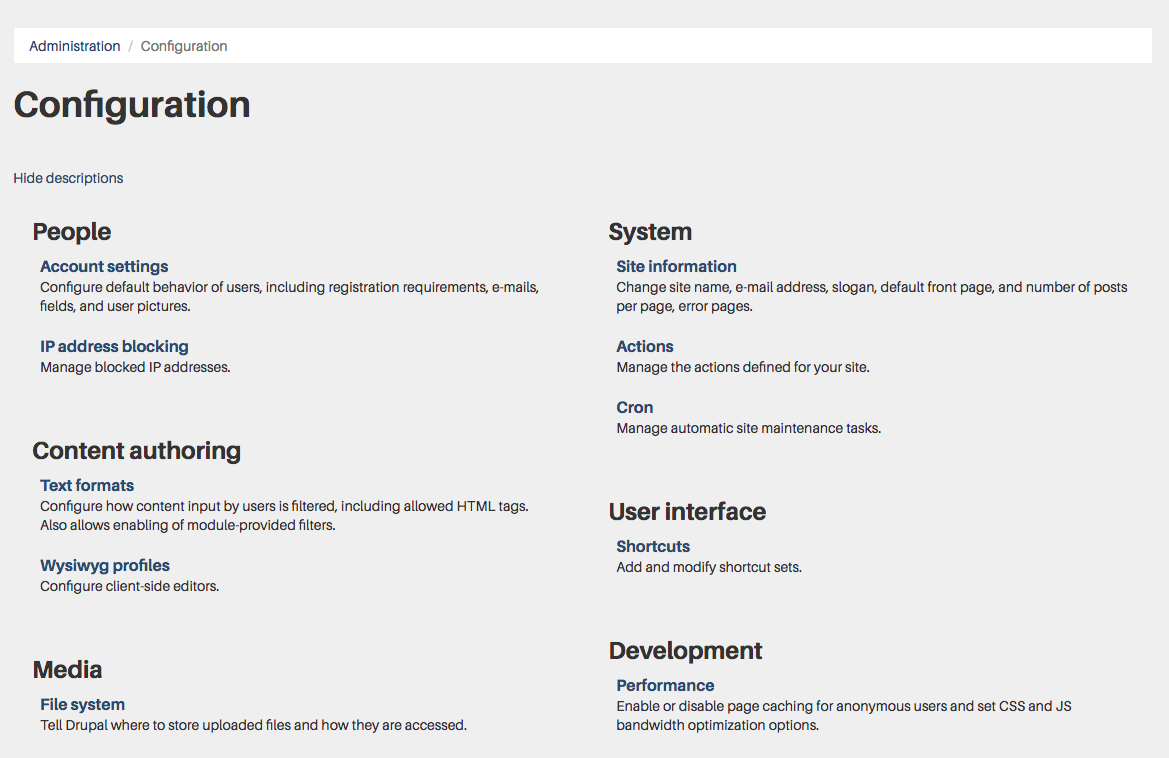Open Cron maintenance settings
Screen dimensions: 1169x758
pyautogui.click(x=634, y=408)
